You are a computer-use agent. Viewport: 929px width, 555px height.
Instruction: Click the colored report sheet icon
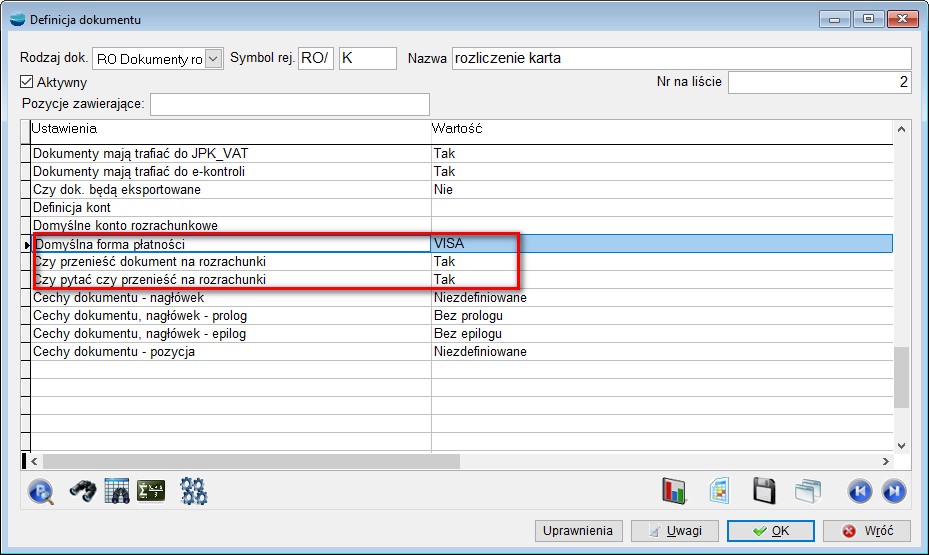tap(719, 491)
